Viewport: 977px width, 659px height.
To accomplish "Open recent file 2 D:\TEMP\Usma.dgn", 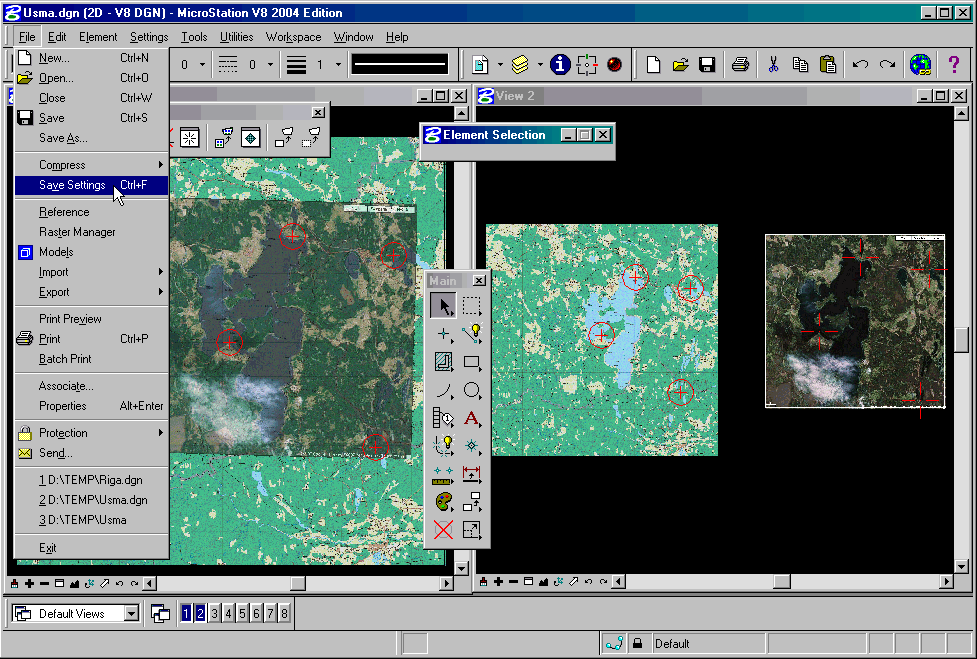I will [x=91, y=500].
